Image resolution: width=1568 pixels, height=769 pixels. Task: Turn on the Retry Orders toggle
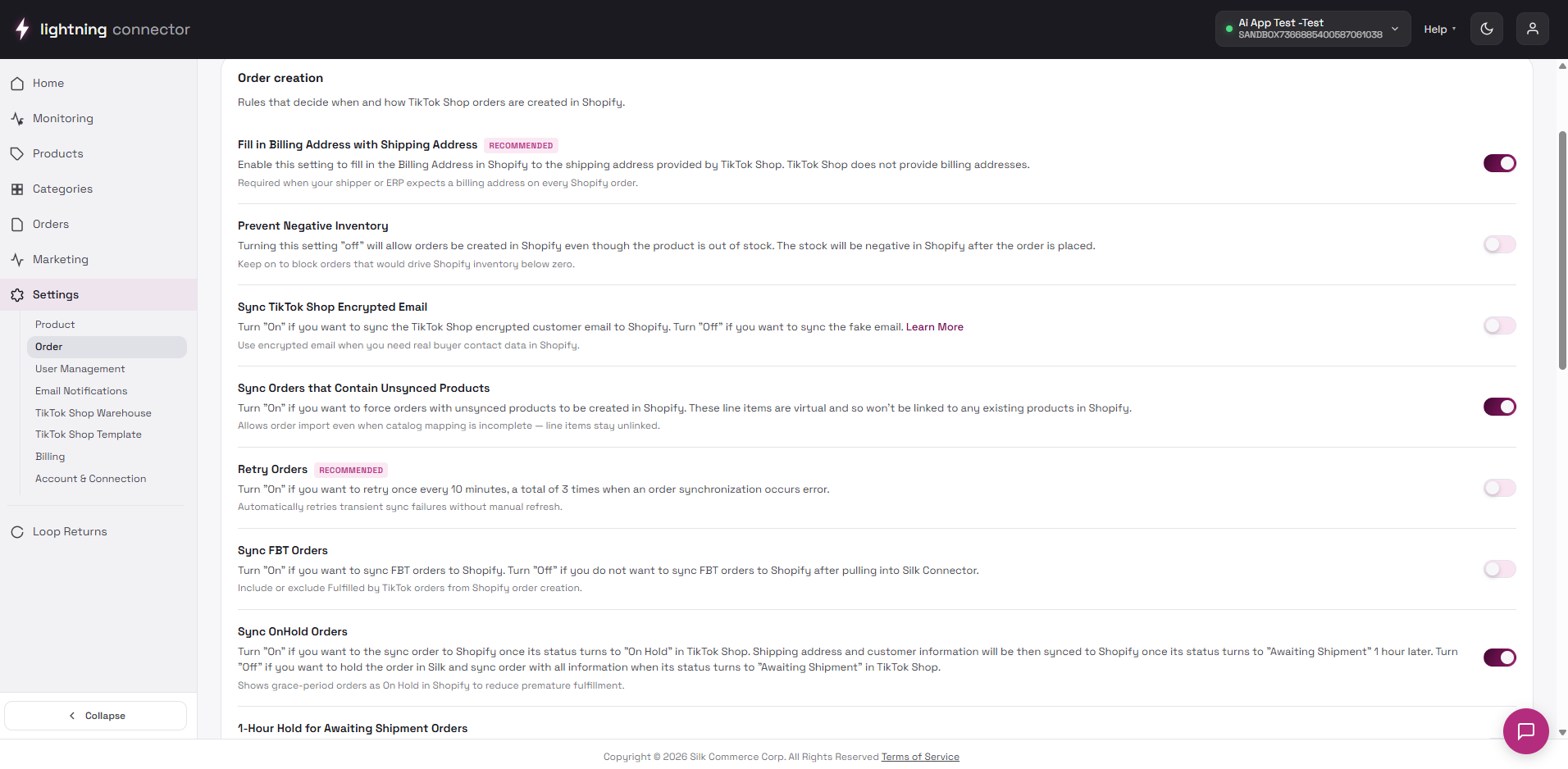pos(1500,488)
